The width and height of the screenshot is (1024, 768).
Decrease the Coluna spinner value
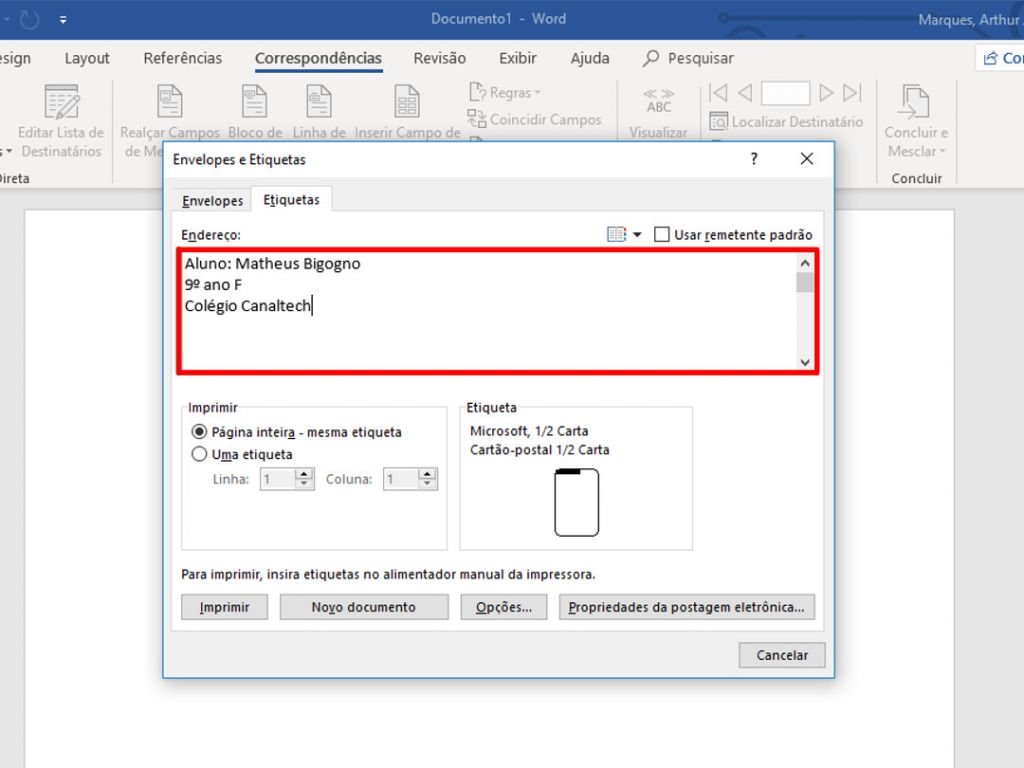coord(427,485)
